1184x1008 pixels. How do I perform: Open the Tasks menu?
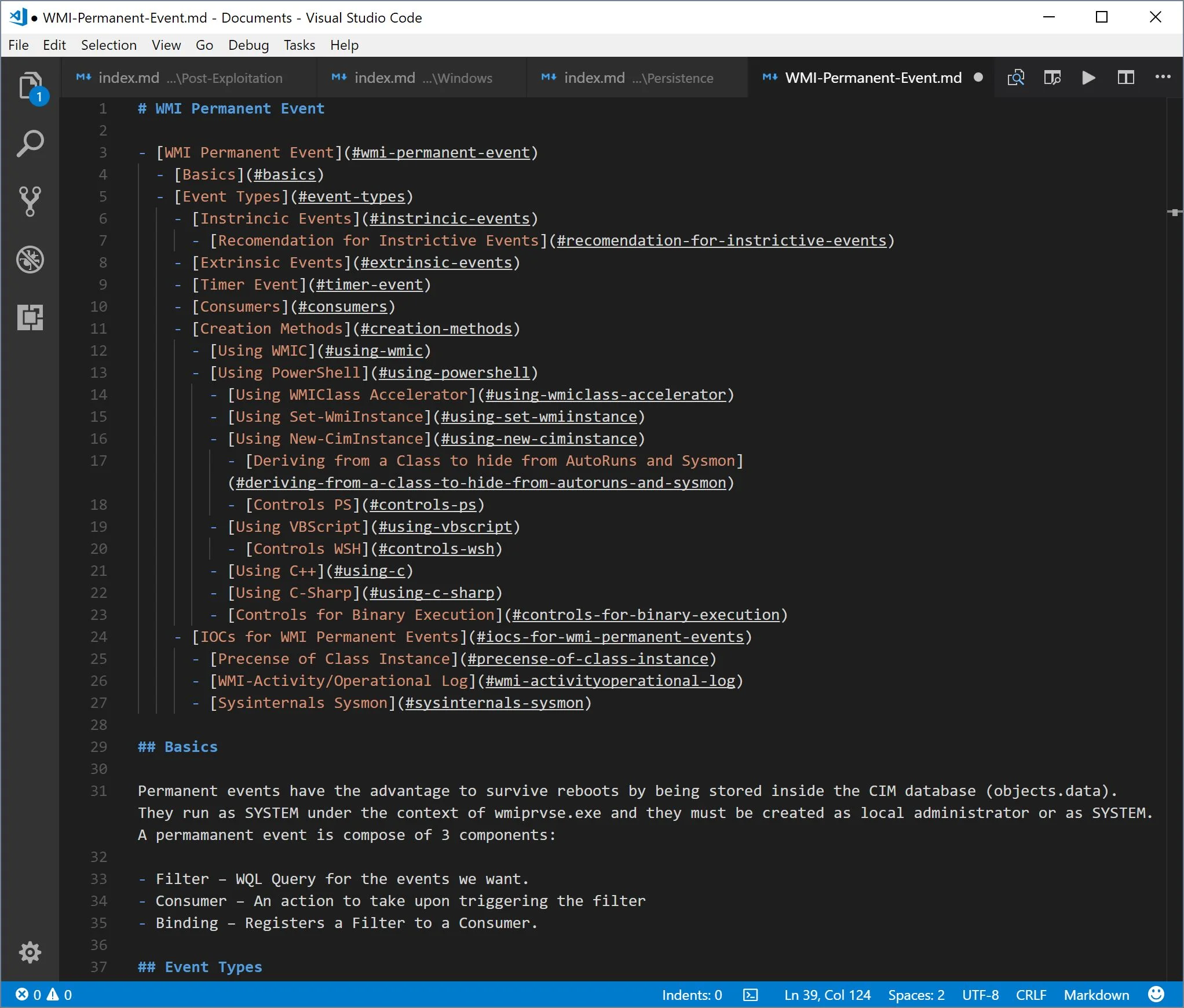(299, 45)
